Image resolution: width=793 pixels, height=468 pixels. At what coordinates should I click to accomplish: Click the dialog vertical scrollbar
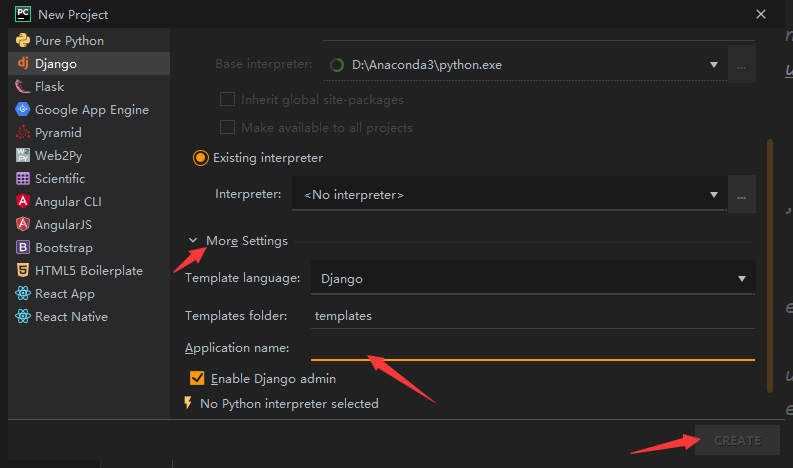[770, 266]
